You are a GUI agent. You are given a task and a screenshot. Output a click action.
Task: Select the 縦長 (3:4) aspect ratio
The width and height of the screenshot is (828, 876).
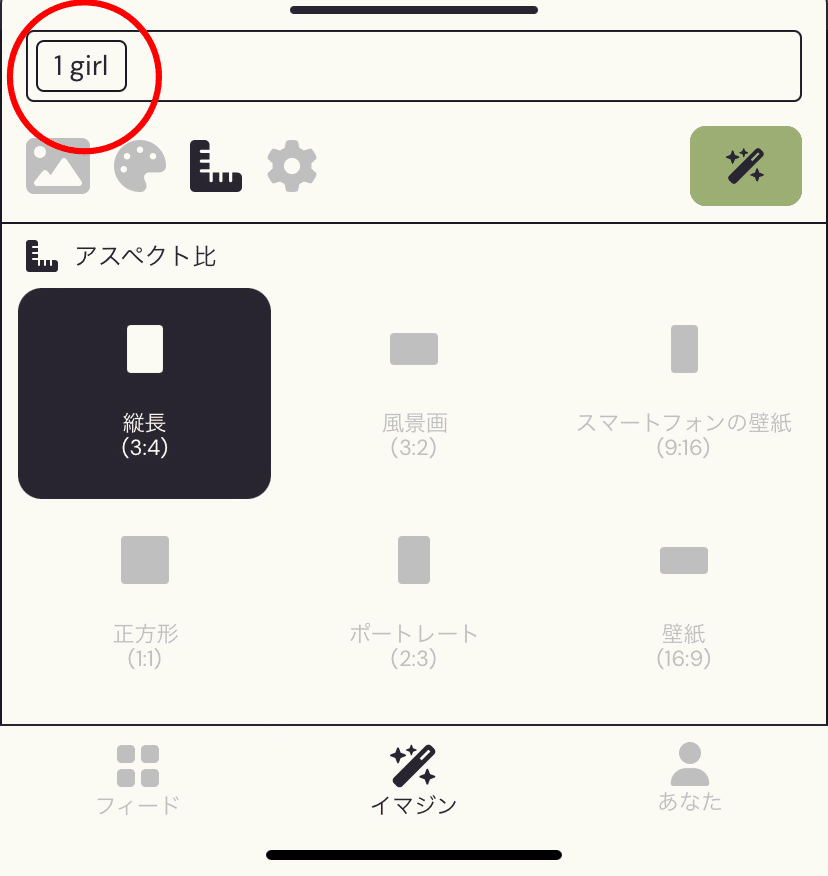pyautogui.click(x=145, y=393)
